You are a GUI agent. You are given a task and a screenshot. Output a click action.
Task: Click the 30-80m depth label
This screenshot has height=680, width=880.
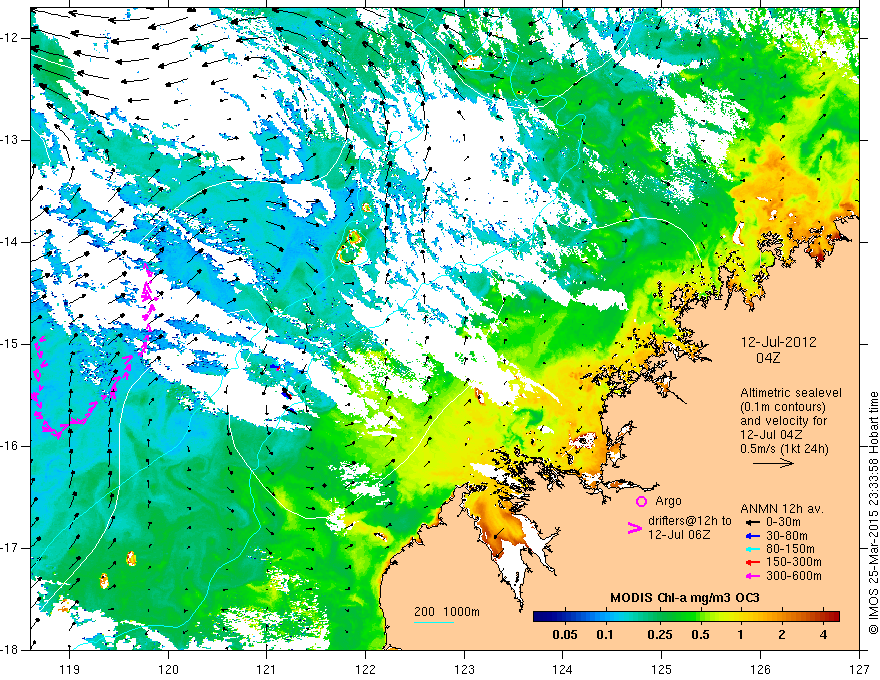click(787, 536)
